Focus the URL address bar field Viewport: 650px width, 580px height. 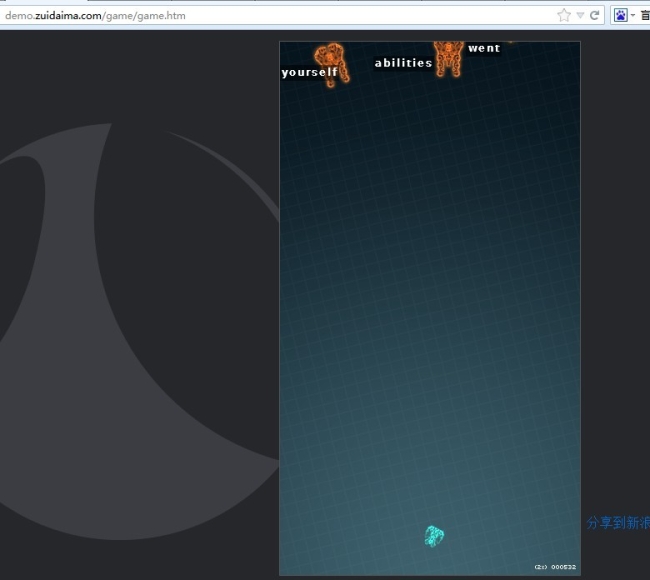coord(300,15)
